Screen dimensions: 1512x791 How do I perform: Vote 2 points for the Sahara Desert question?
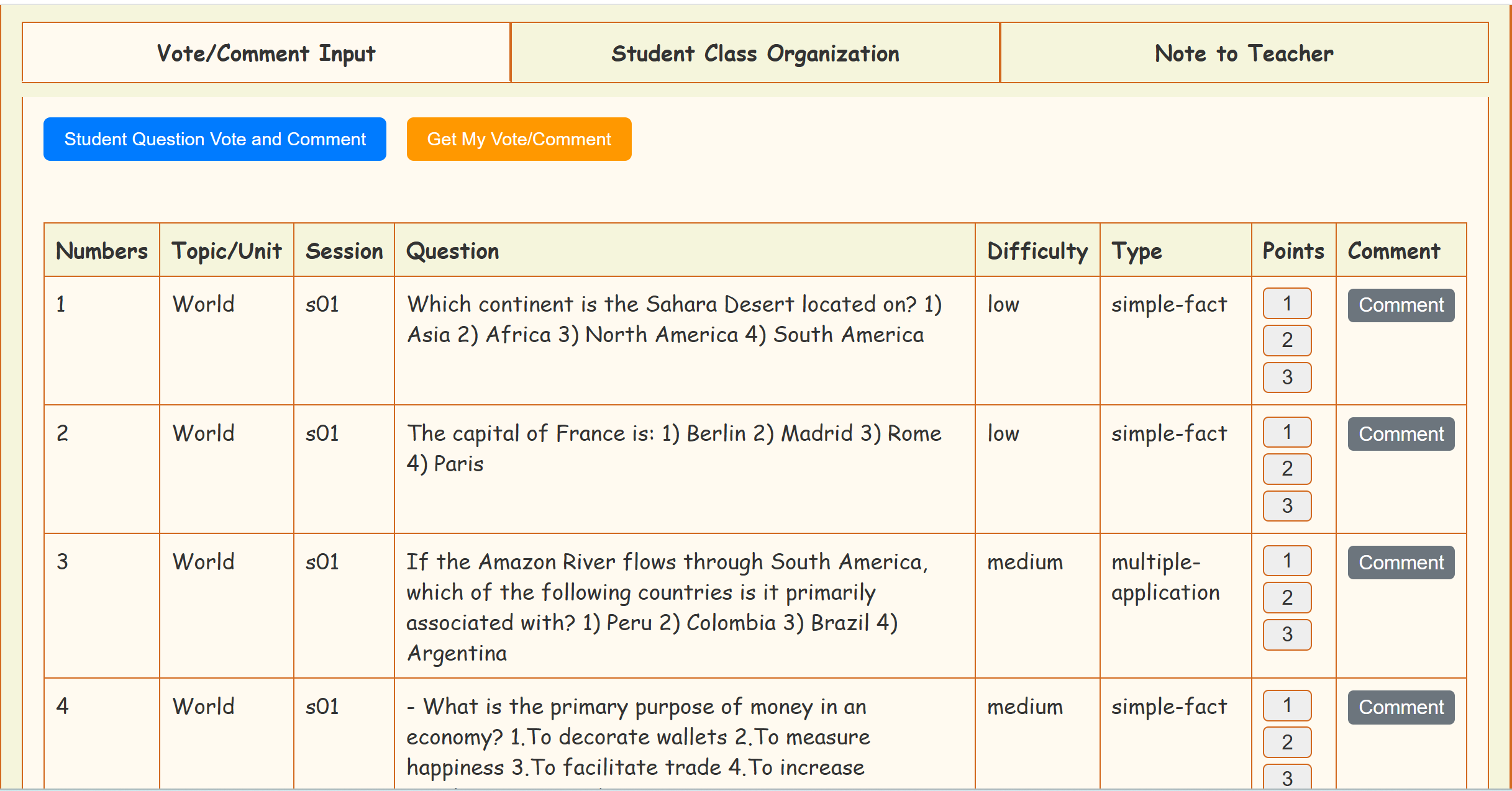point(1287,340)
